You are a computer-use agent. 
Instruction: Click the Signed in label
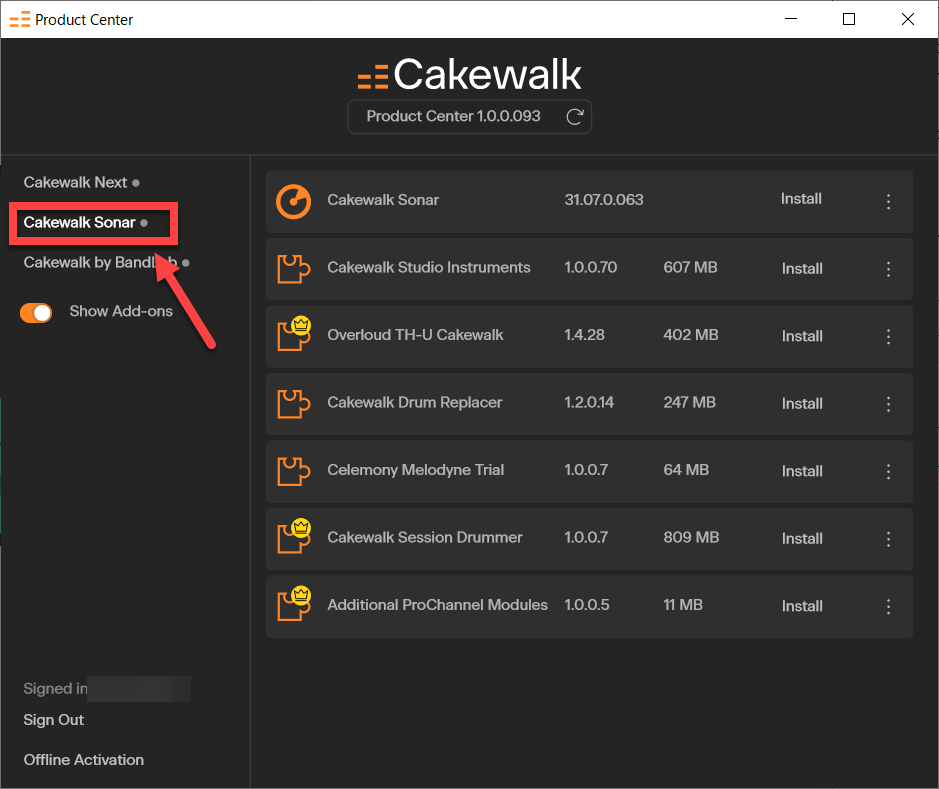coord(55,689)
